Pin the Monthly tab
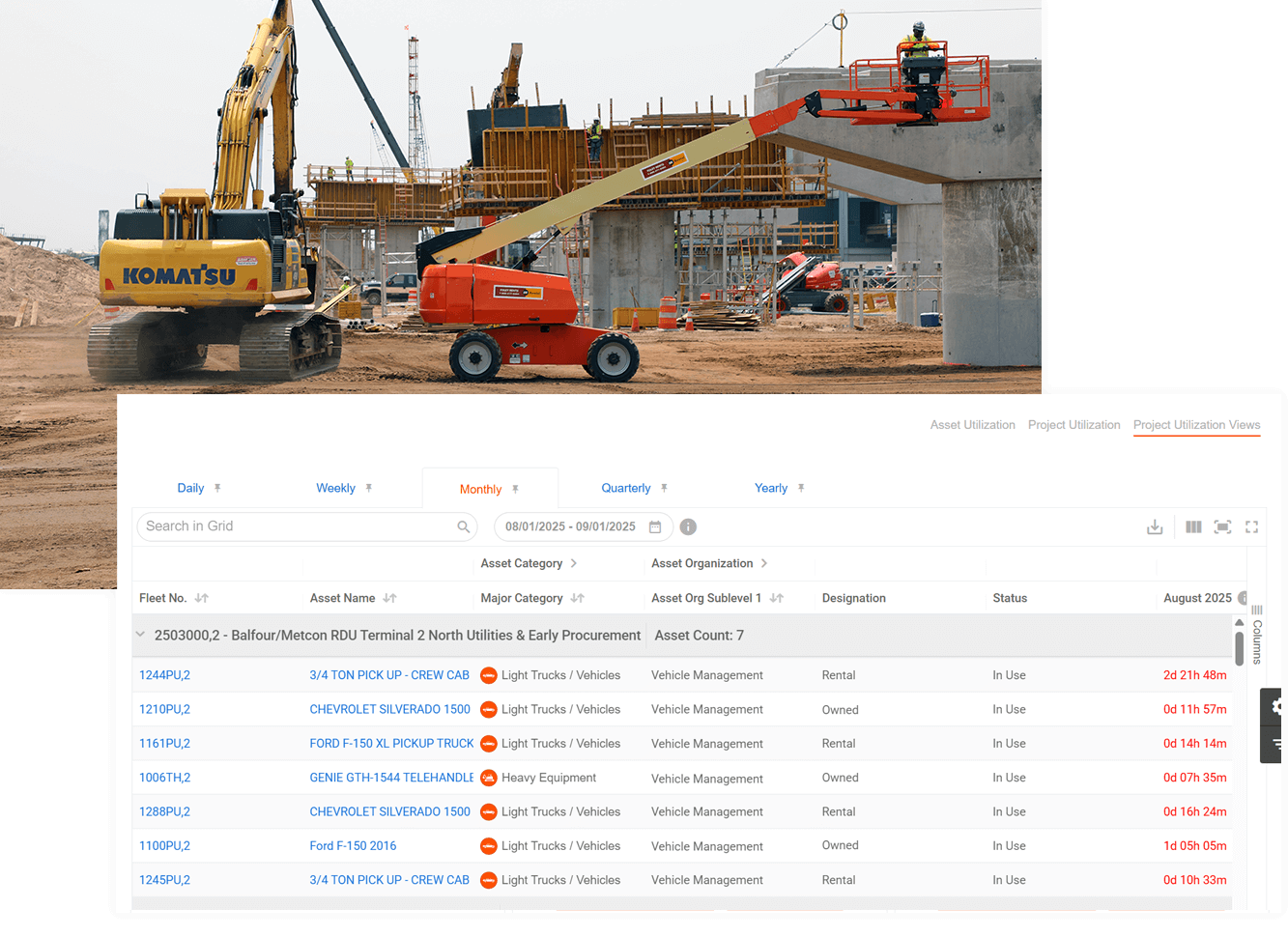 [x=516, y=488]
